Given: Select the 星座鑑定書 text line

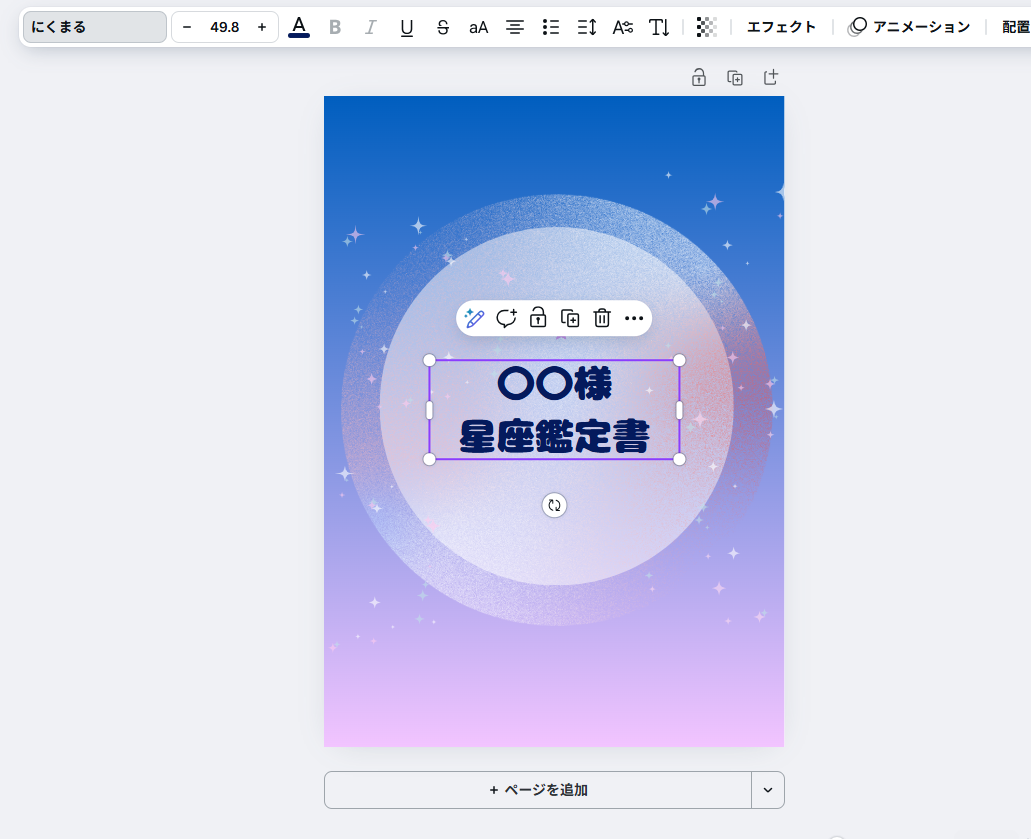Looking at the screenshot, I should 554,436.
